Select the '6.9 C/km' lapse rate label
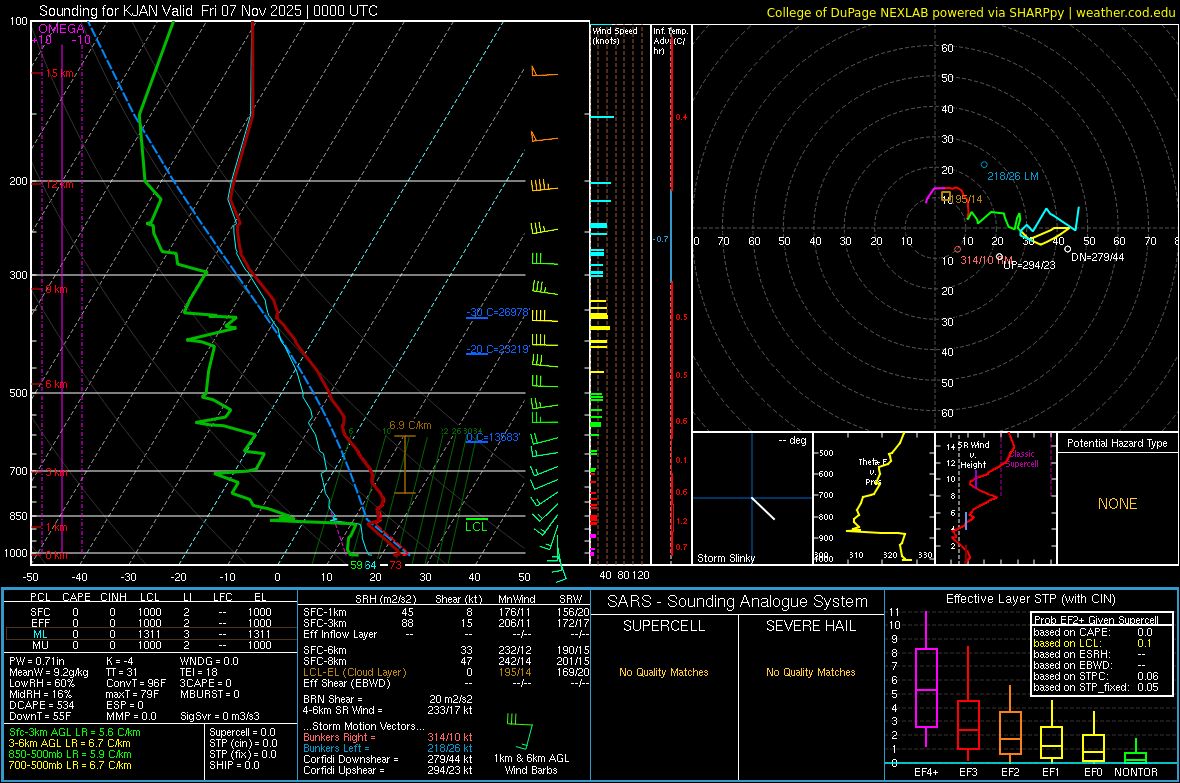This screenshot has height=783, width=1180. pos(410,425)
